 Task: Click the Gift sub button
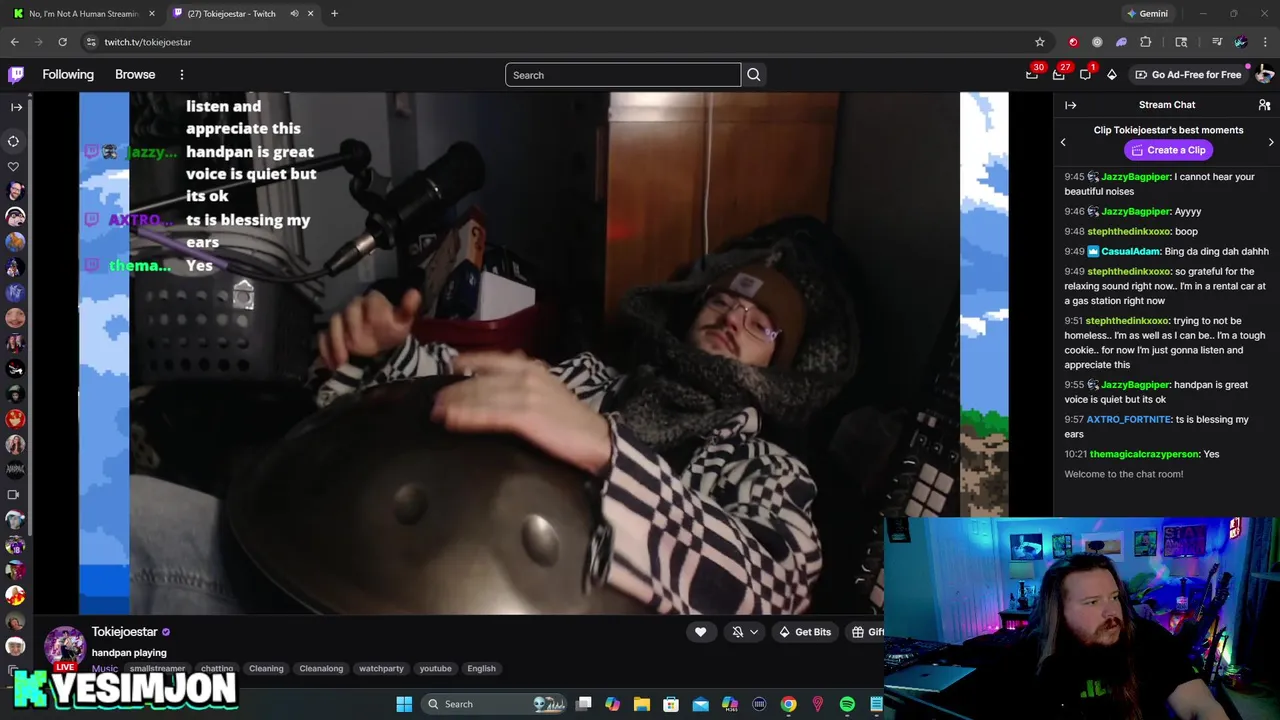click(866, 632)
